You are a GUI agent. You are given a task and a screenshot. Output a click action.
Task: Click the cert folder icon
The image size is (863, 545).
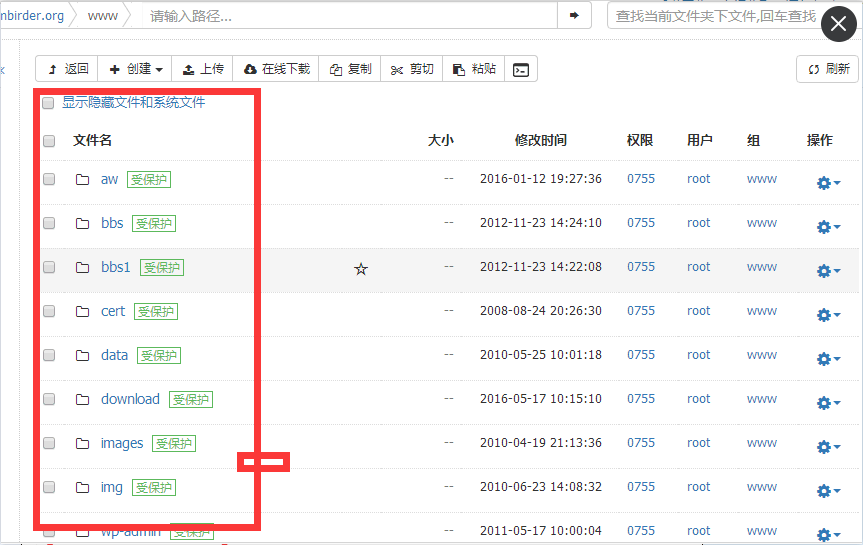[83, 312]
